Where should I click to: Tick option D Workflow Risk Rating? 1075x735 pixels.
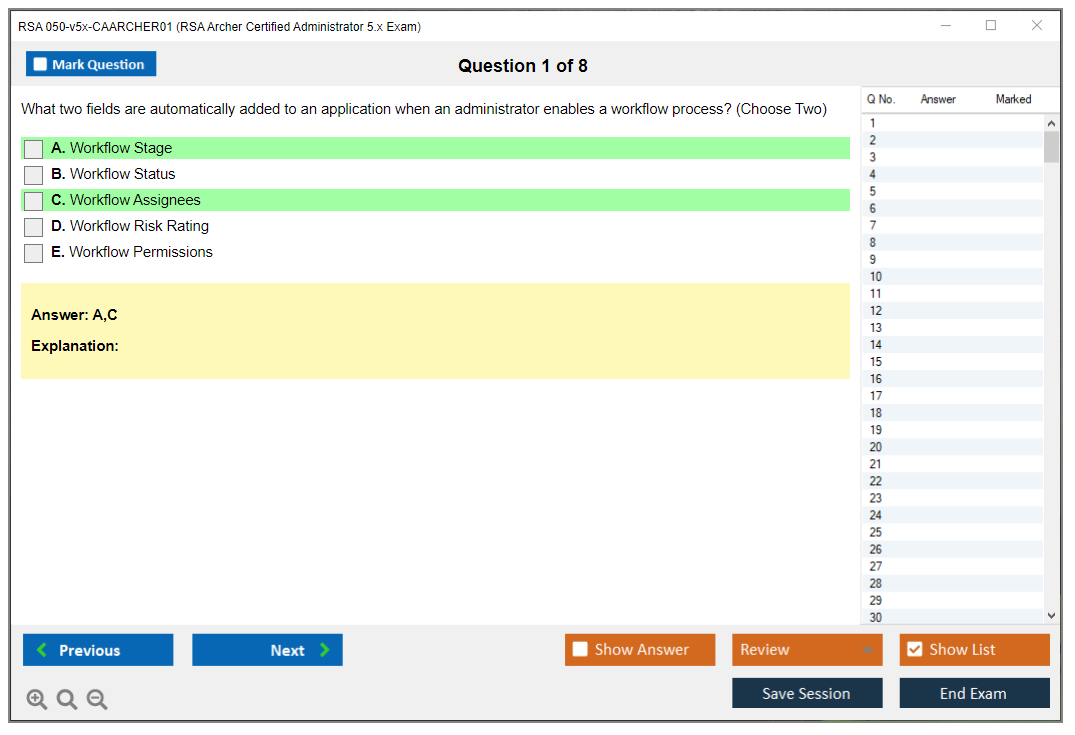[x=33, y=227]
